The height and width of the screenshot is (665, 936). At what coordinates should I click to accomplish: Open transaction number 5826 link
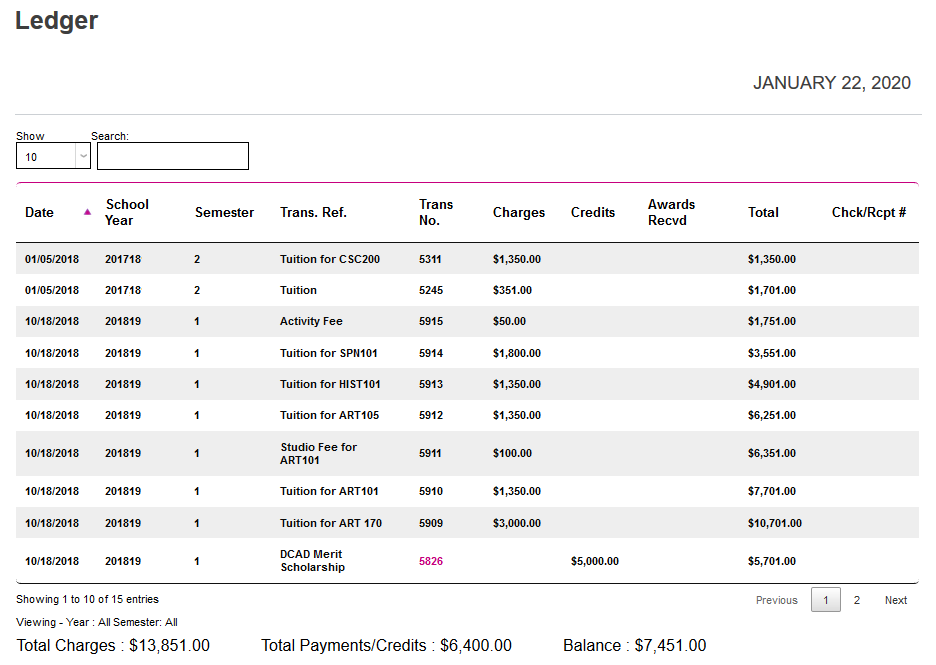pos(430,561)
